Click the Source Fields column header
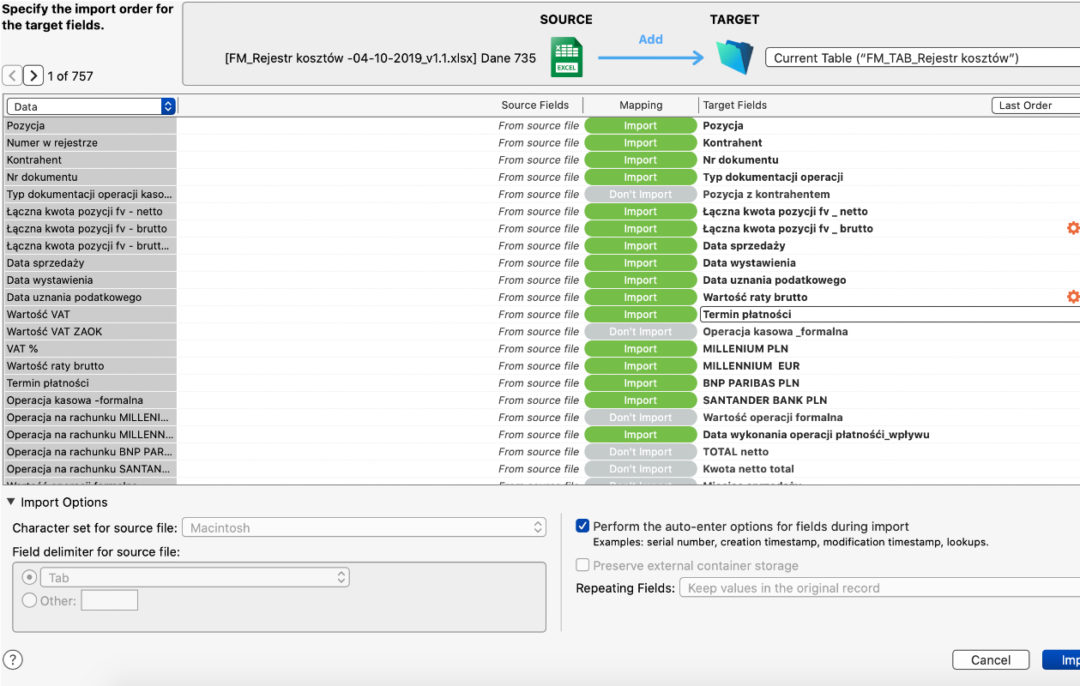The width and height of the screenshot is (1080, 686). coord(534,105)
